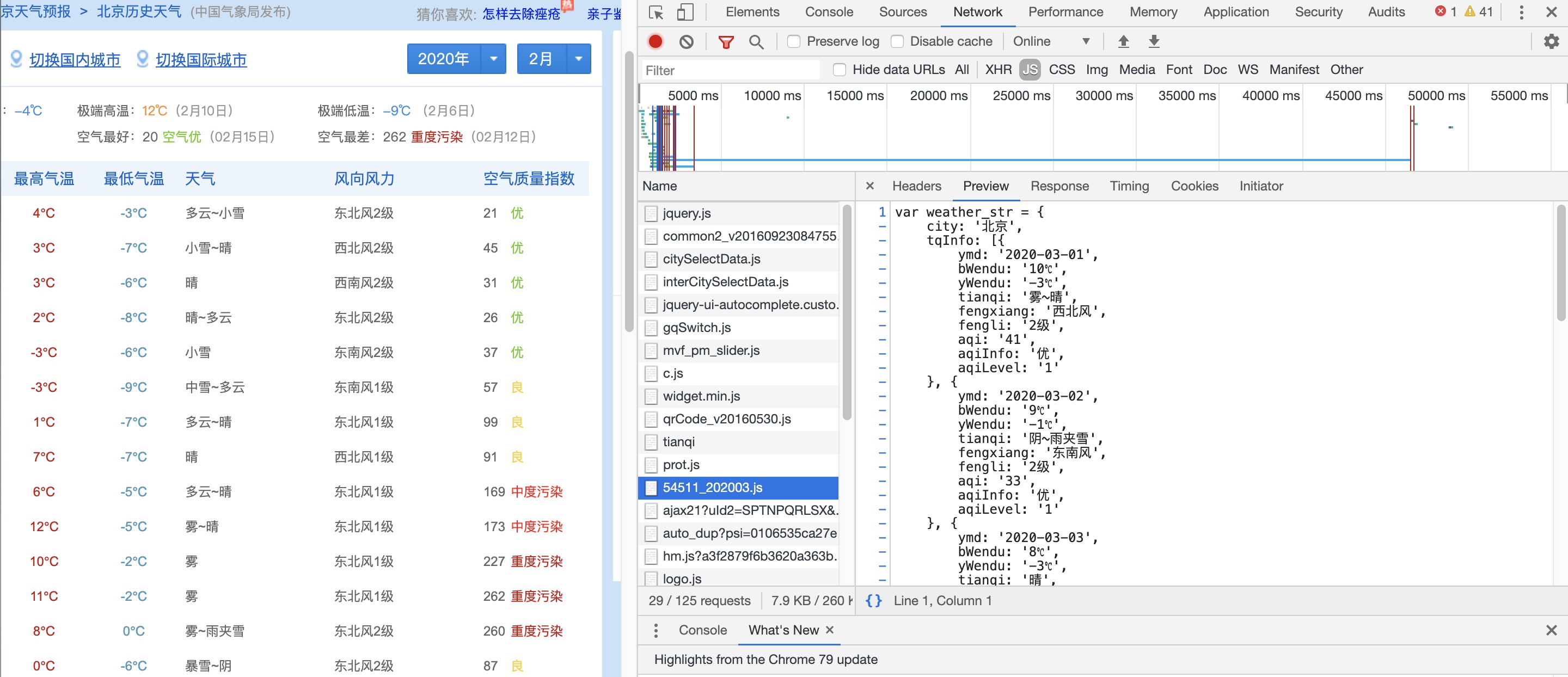Viewport: 1568px width, 677px height.
Task: Open the Response tab
Action: pyautogui.click(x=1059, y=186)
